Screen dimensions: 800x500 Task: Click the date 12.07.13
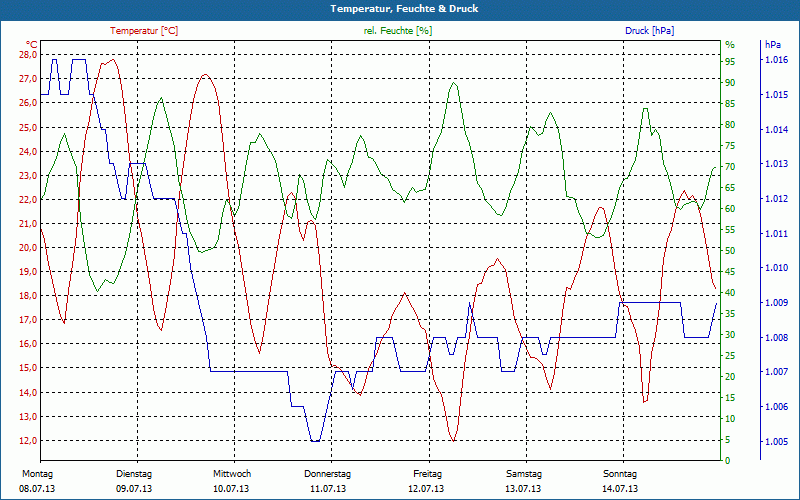pos(426,489)
